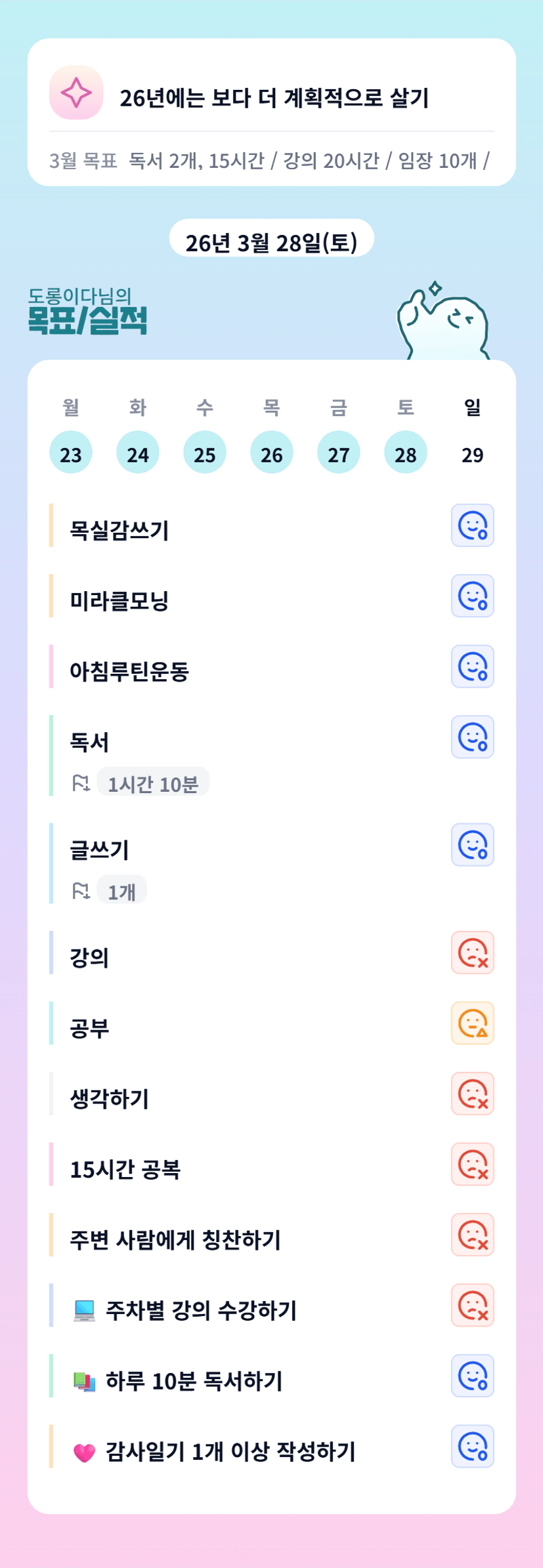Click the 1시간 10분 reading time badge

coord(153,783)
